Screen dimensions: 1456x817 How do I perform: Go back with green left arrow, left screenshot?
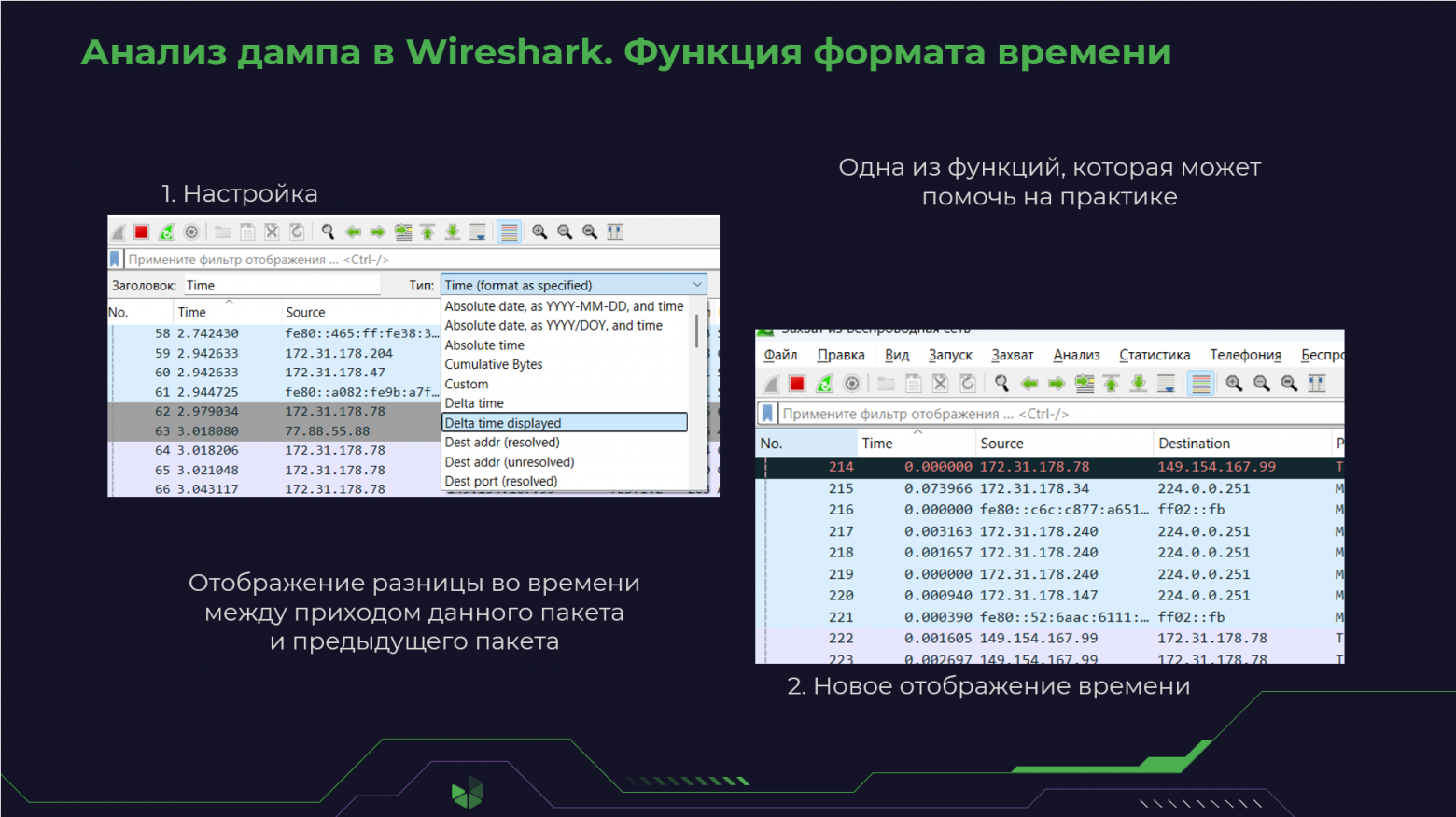[x=353, y=232]
